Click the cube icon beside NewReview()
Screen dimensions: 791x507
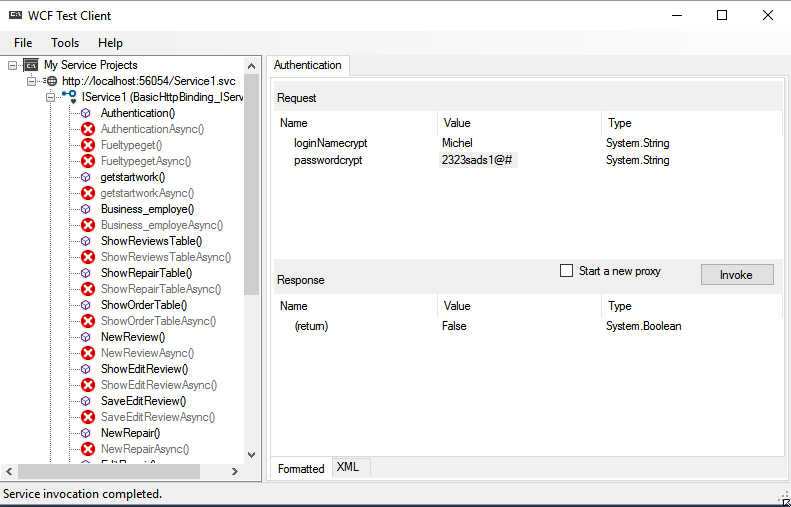[x=86, y=337]
